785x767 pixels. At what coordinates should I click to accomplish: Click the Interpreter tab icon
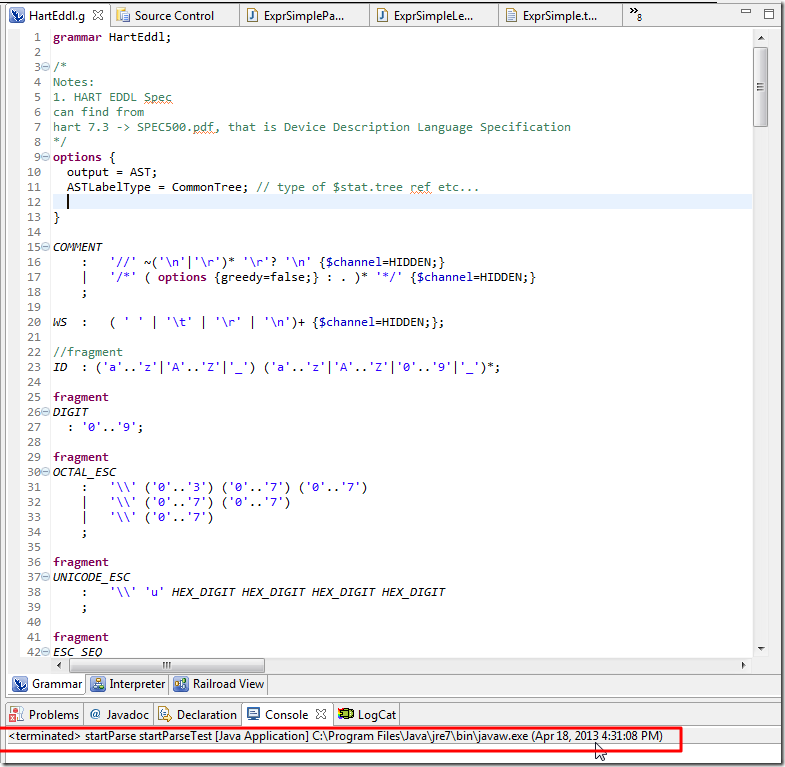pyautogui.click(x=98, y=684)
